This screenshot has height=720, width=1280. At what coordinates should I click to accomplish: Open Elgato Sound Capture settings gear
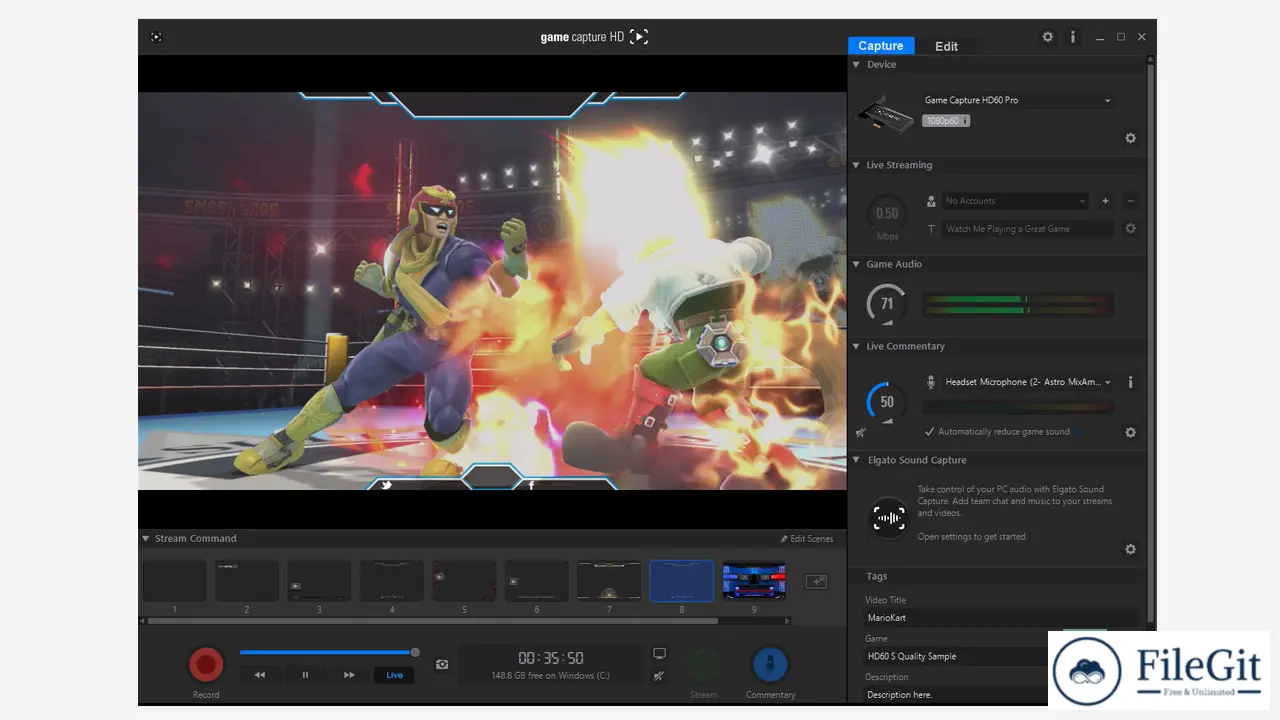(x=1131, y=550)
